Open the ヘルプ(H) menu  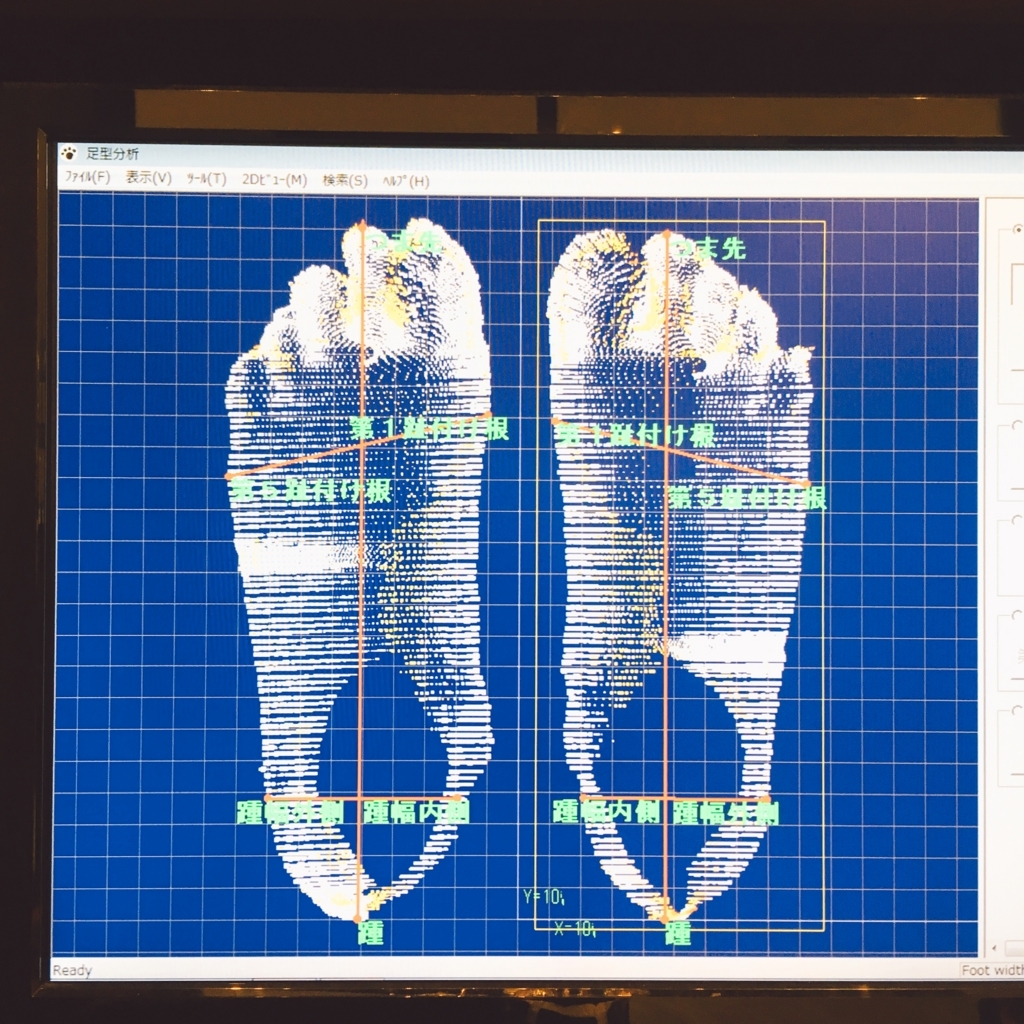(406, 182)
